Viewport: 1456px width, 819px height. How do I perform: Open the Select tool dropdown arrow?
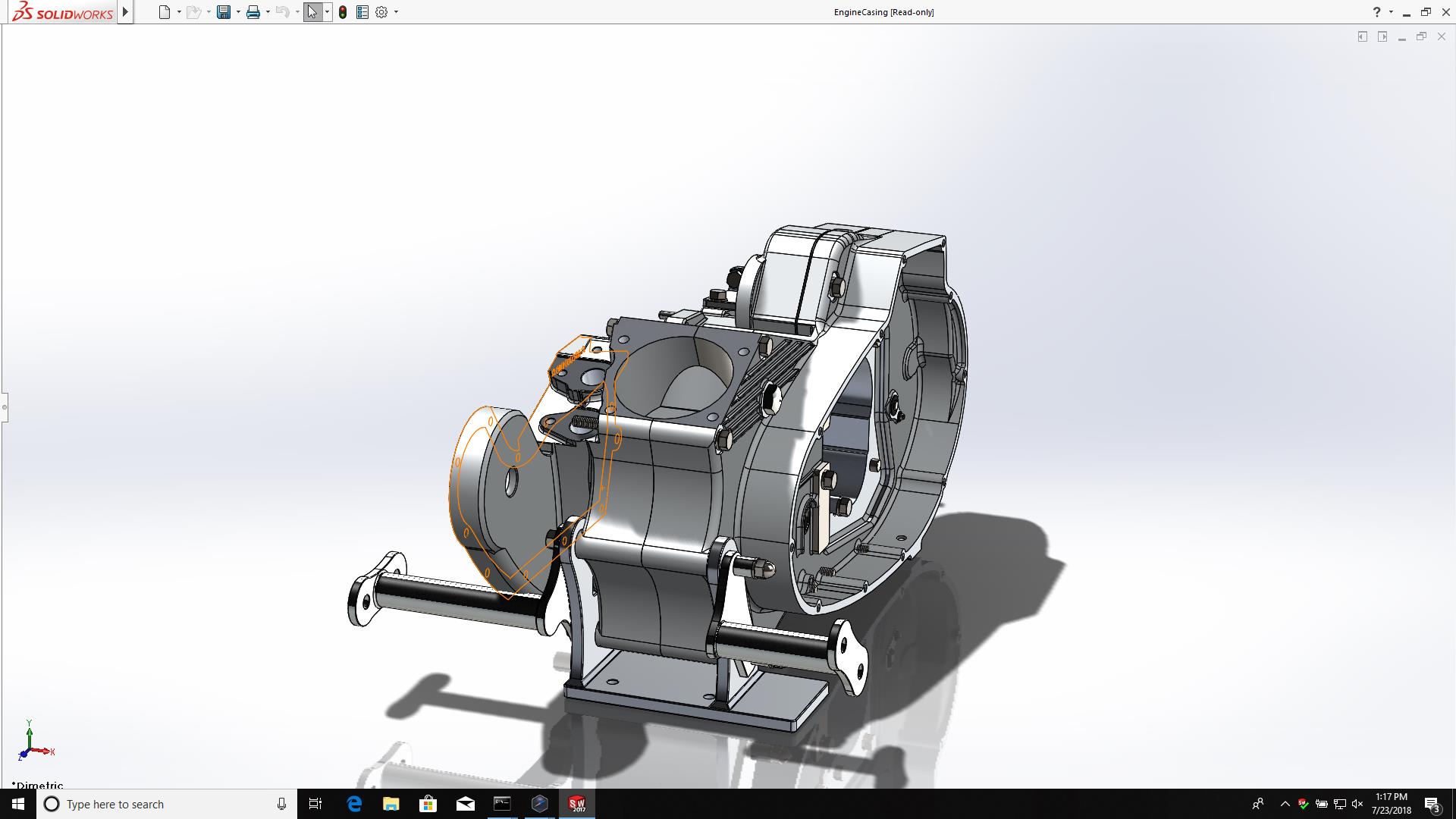click(327, 12)
